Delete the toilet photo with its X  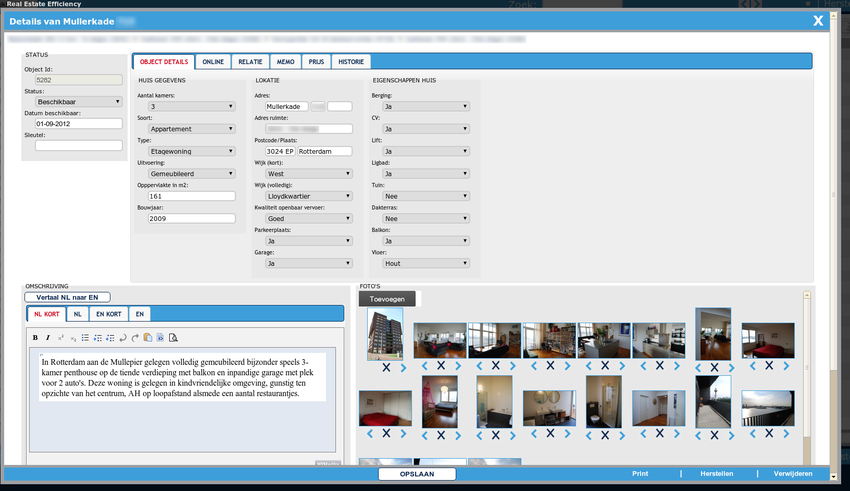click(605, 435)
